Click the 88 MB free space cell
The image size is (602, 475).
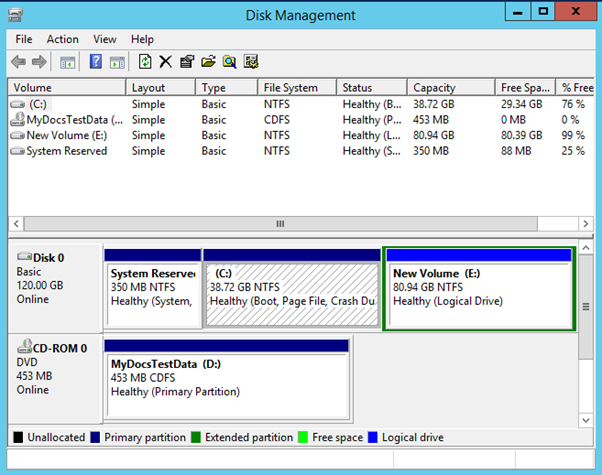[x=516, y=151]
